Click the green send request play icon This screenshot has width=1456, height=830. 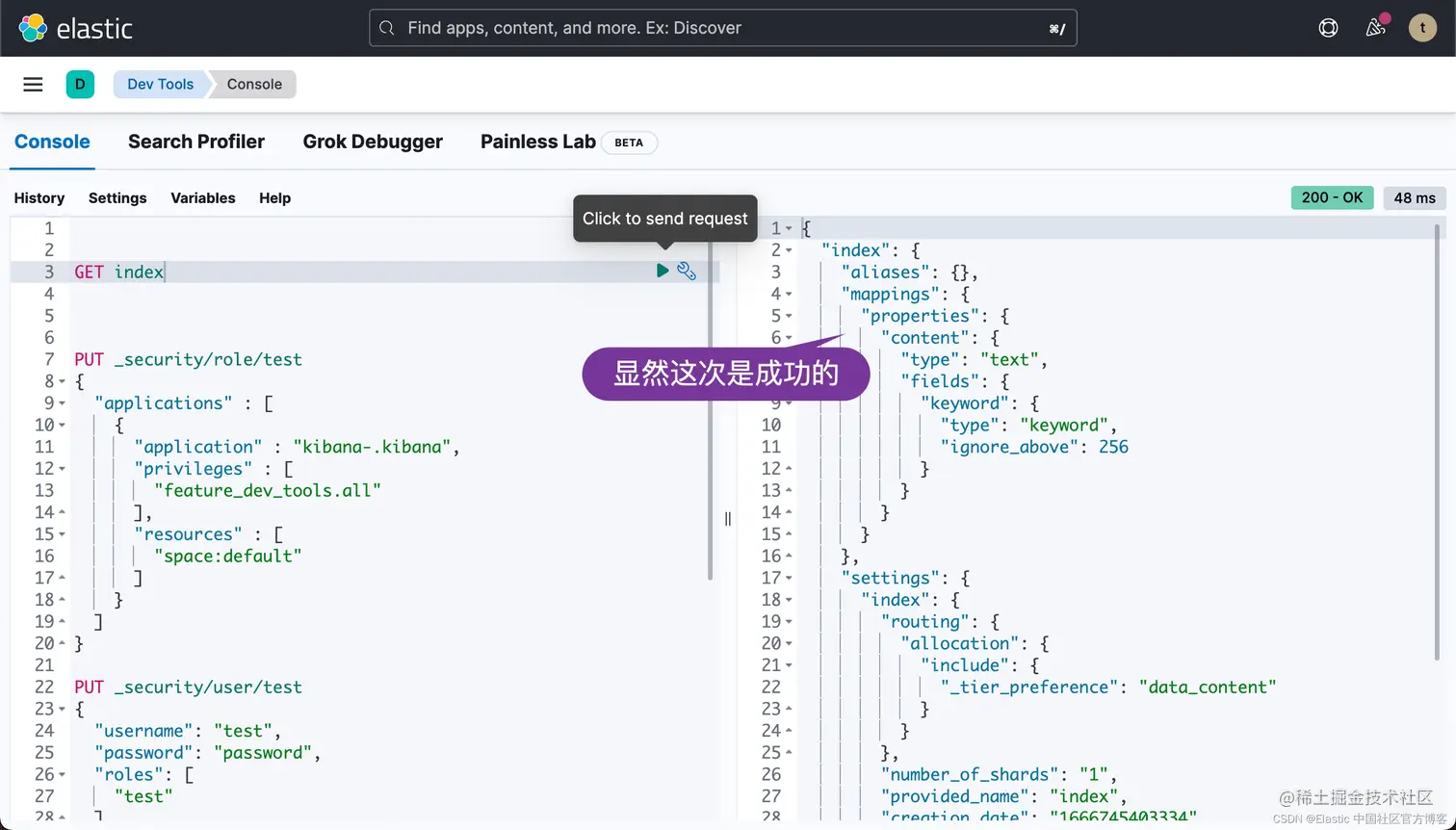click(662, 271)
